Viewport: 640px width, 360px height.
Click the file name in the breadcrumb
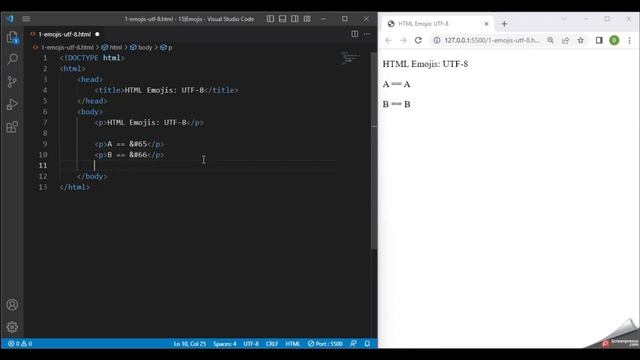[67, 47]
